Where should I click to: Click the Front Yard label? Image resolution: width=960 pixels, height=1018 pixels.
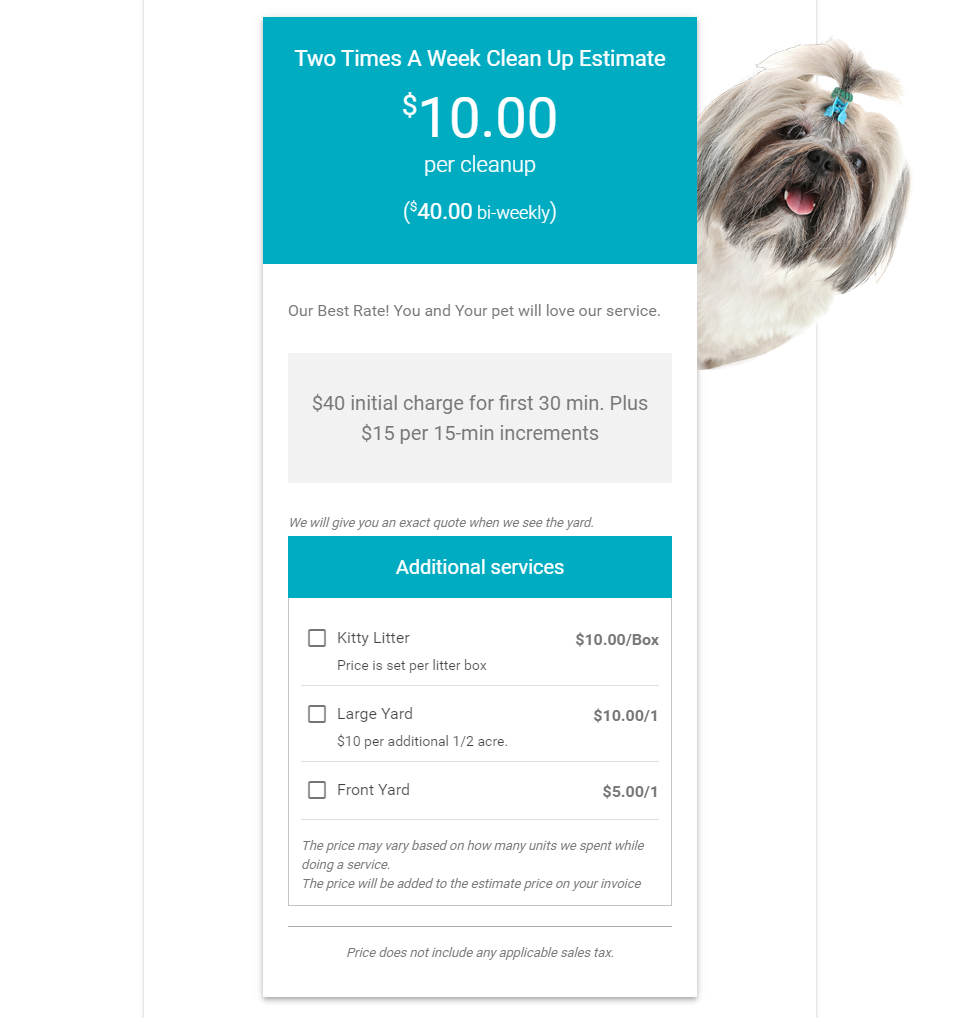pos(373,790)
